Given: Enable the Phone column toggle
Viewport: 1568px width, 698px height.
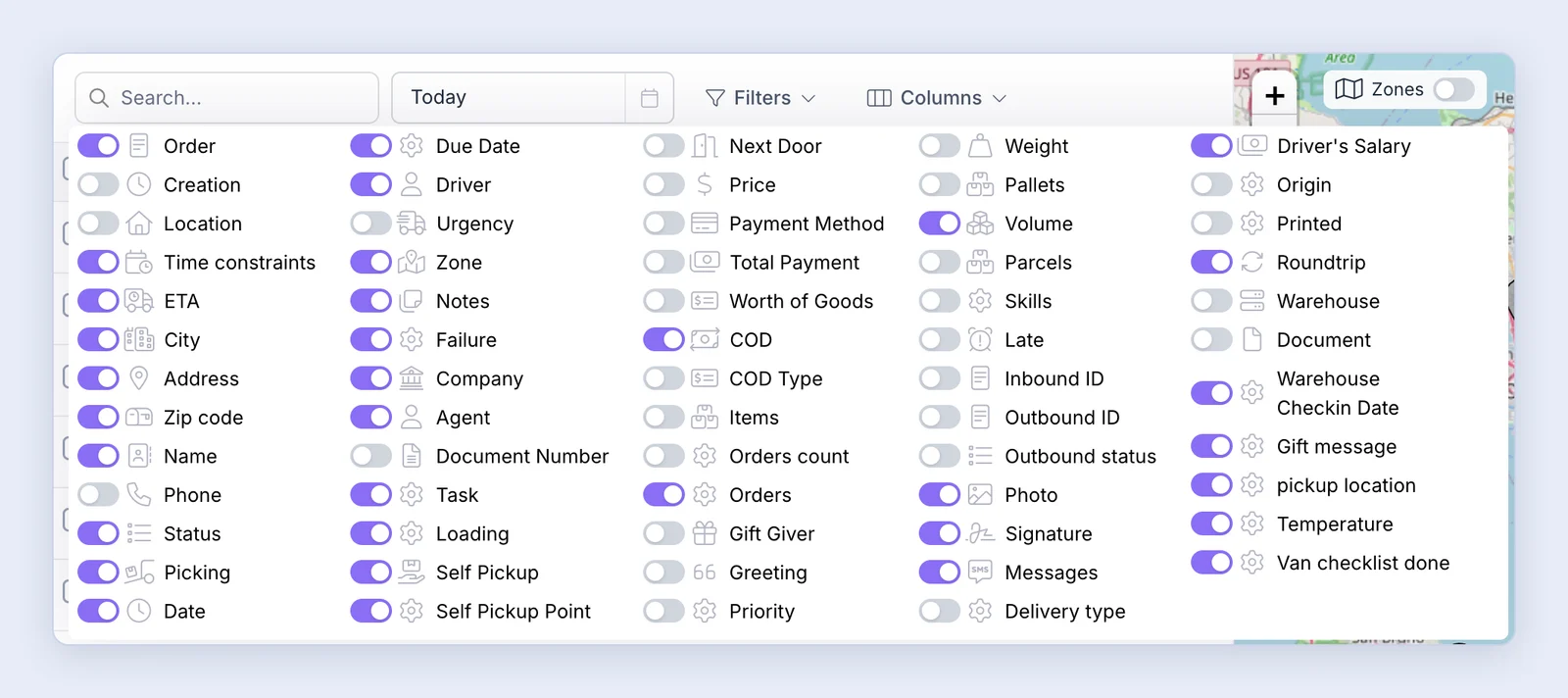Looking at the screenshot, I should point(98,494).
